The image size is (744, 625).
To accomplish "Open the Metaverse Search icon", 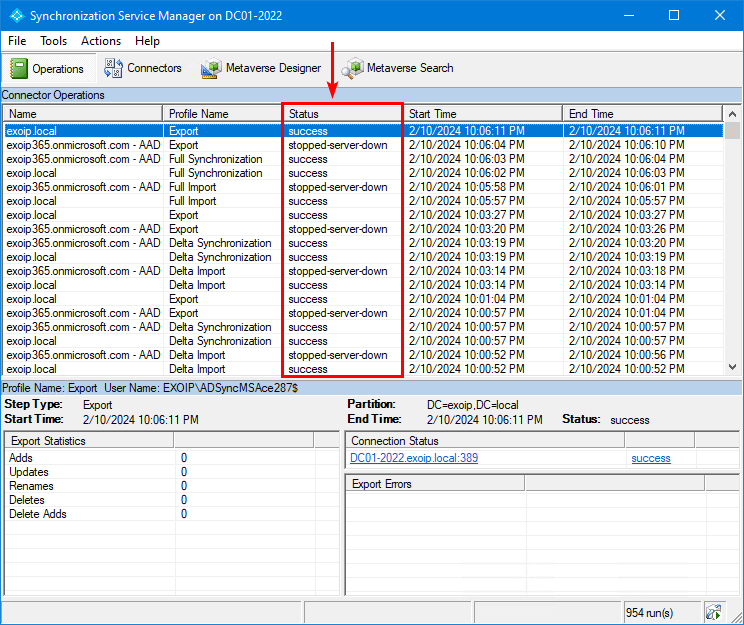I will point(352,68).
